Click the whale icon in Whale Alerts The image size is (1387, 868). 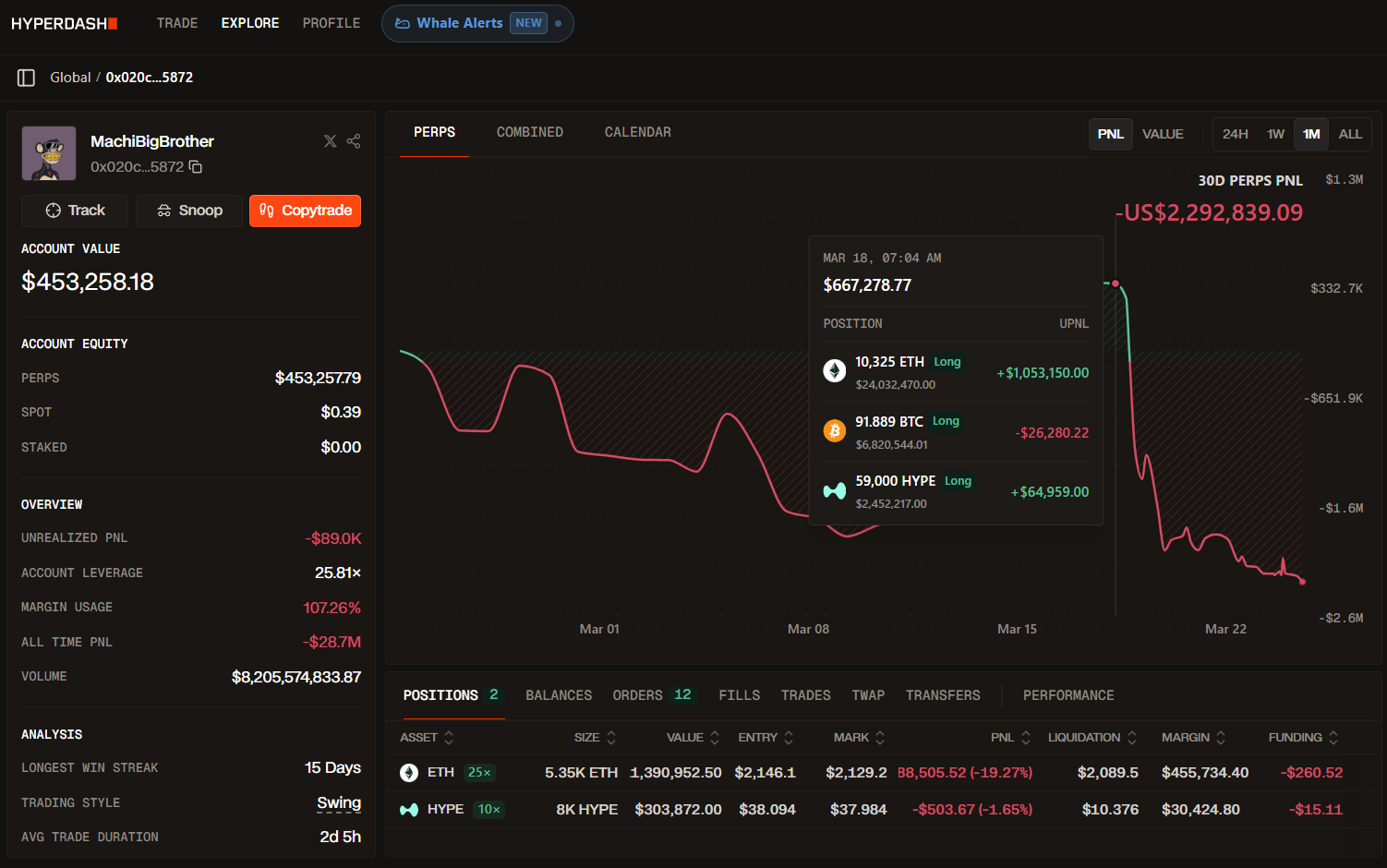click(x=403, y=23)
